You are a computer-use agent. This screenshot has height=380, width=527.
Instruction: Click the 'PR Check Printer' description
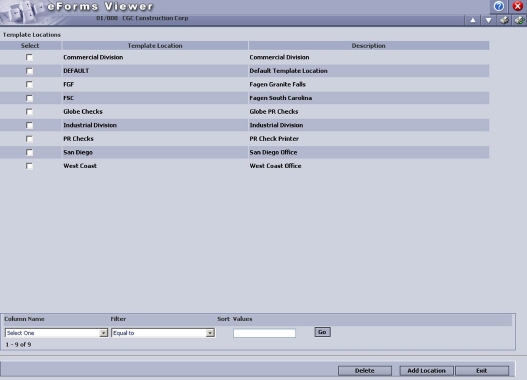coord(274,139)
